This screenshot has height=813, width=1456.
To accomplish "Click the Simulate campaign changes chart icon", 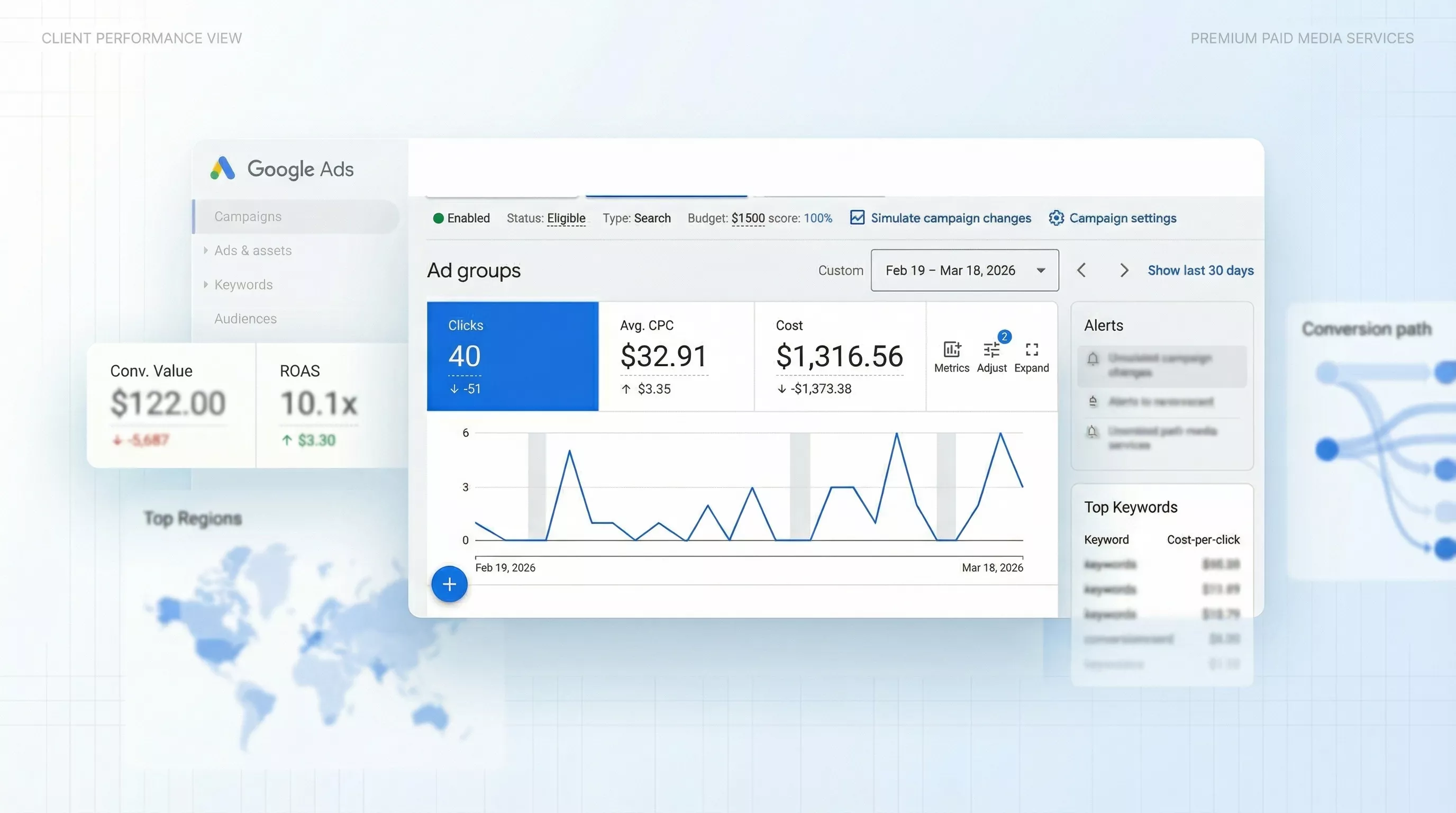I will [x=857, y=218].
